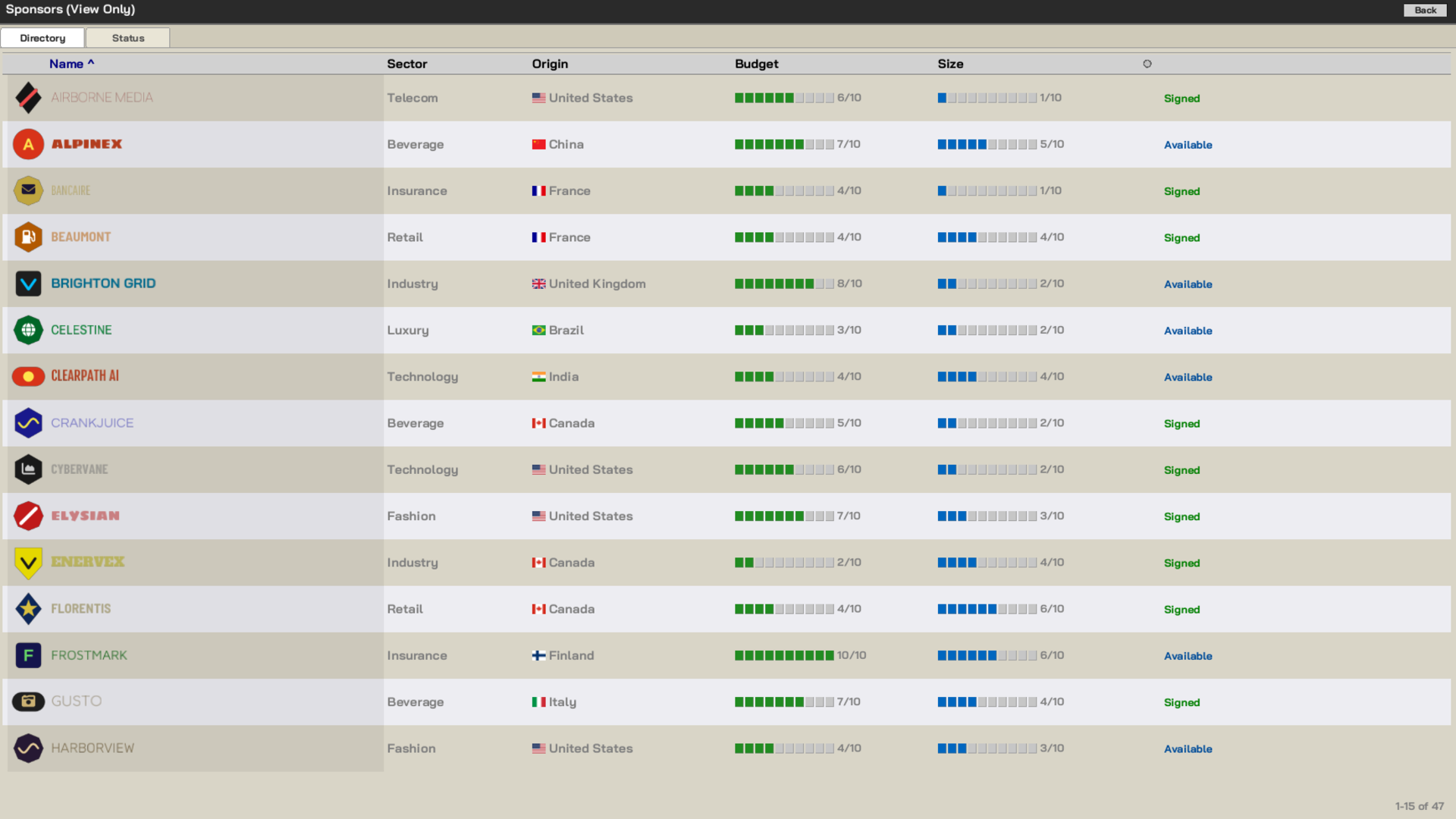The image size is (1456, 819).
Task: Sort the list by Sector column
Action: click(x=407, y=64)
